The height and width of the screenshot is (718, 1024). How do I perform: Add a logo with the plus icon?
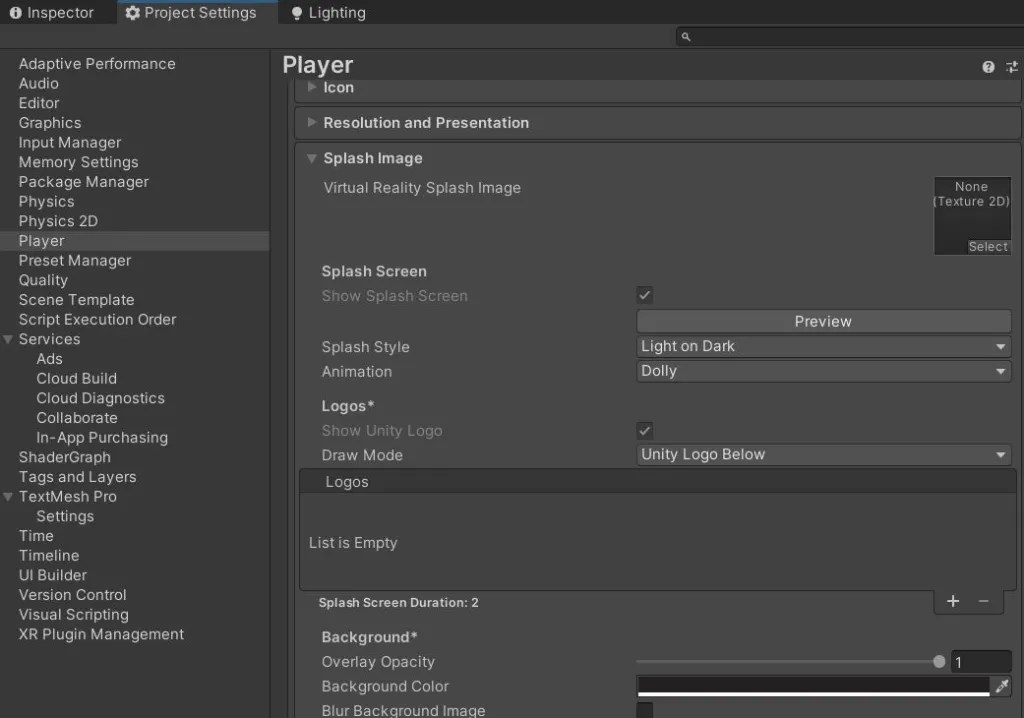(x=952, y=601)
